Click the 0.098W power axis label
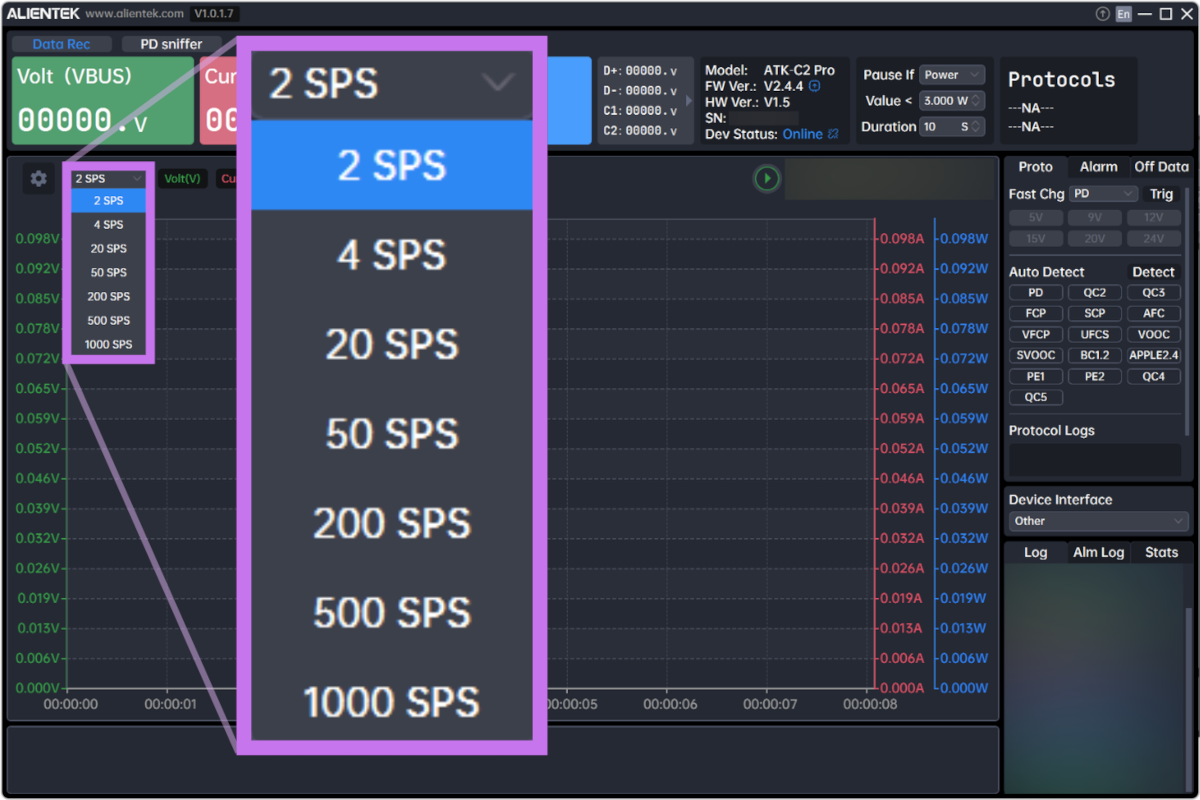The height and width of the screenshot is (800, 1200). tap(964, 239)
